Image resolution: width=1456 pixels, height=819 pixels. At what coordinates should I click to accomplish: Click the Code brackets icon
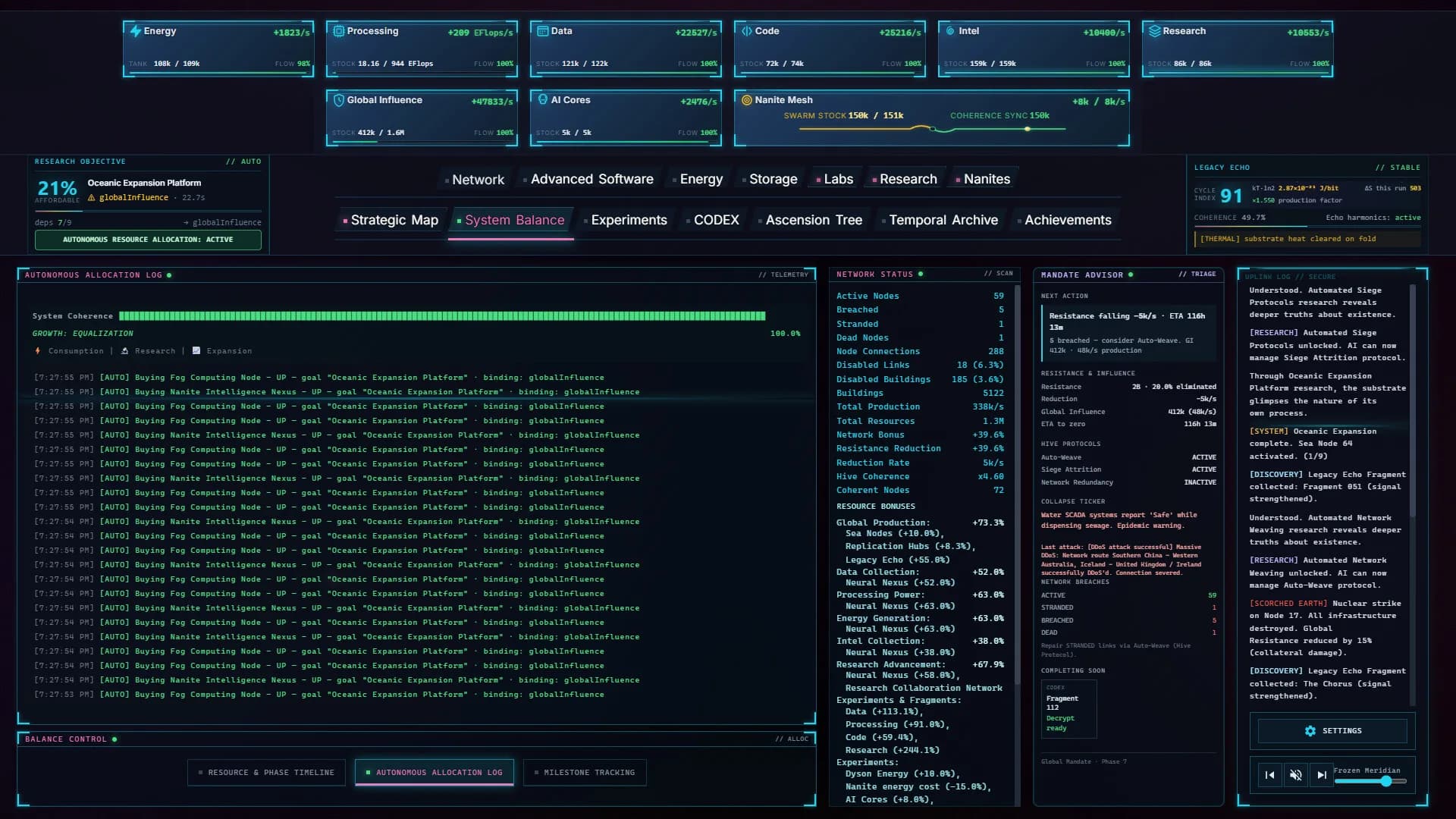747,31
